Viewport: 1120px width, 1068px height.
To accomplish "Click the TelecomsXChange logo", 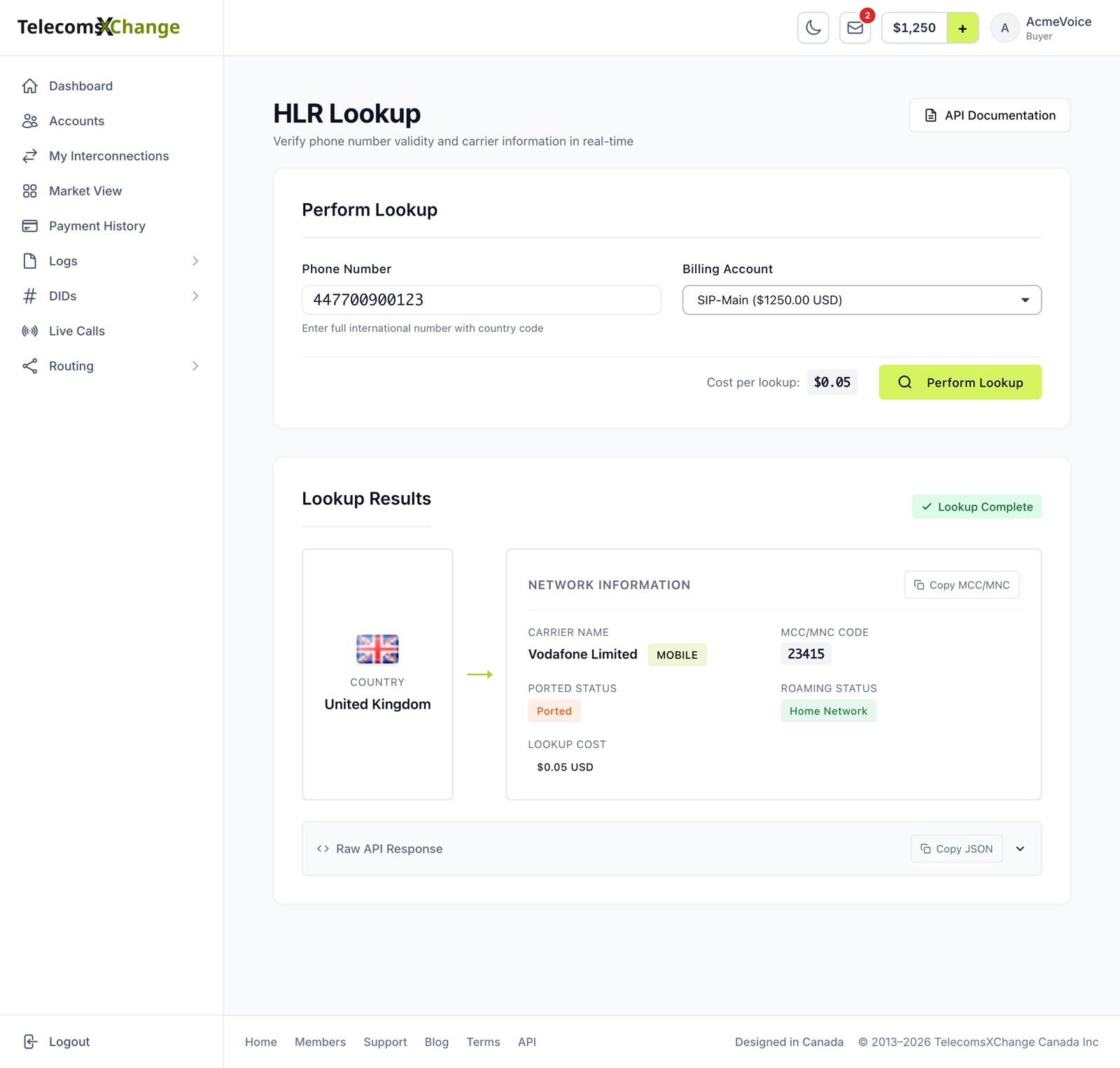I will (99, 27).
